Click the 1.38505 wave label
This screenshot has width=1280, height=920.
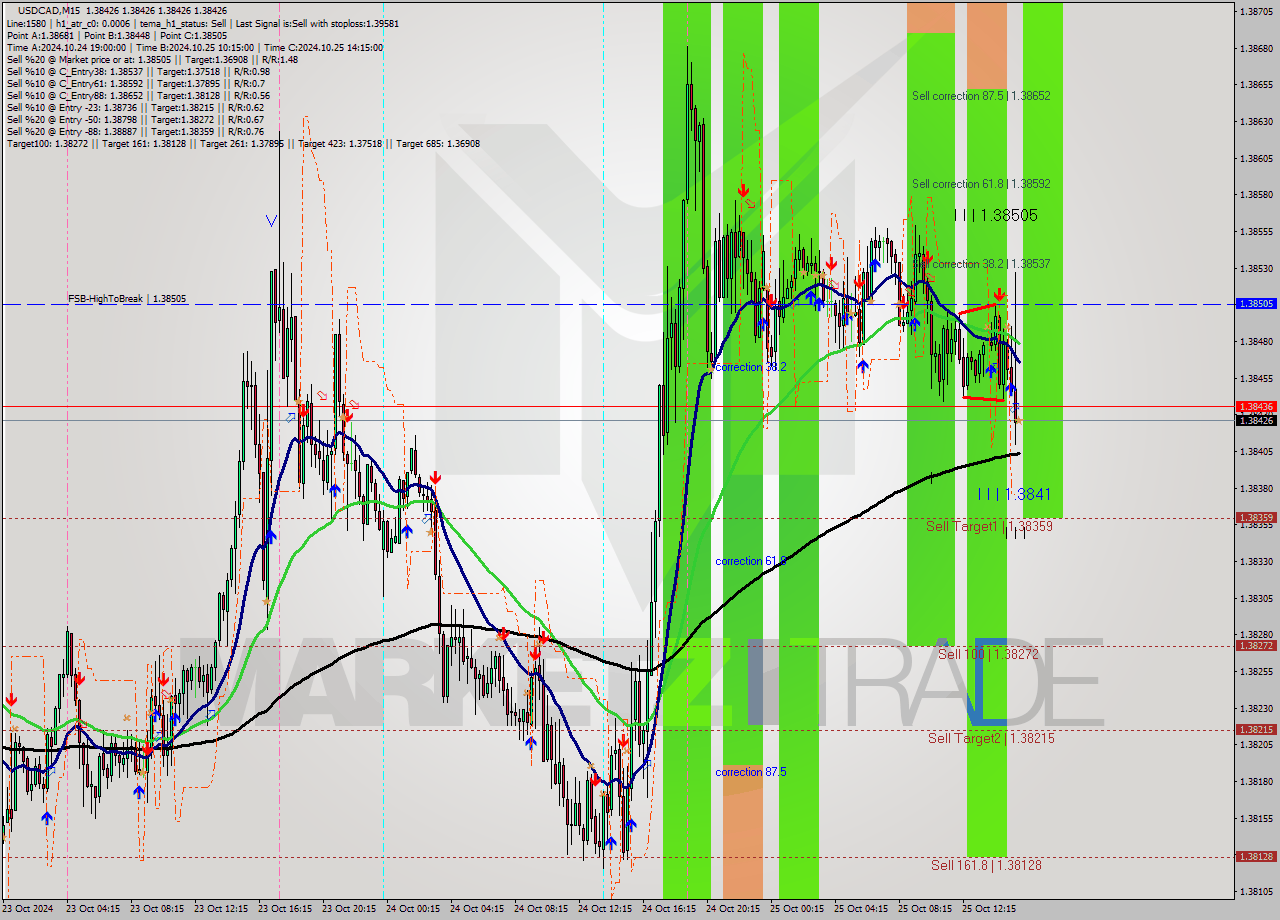[995, 215]
